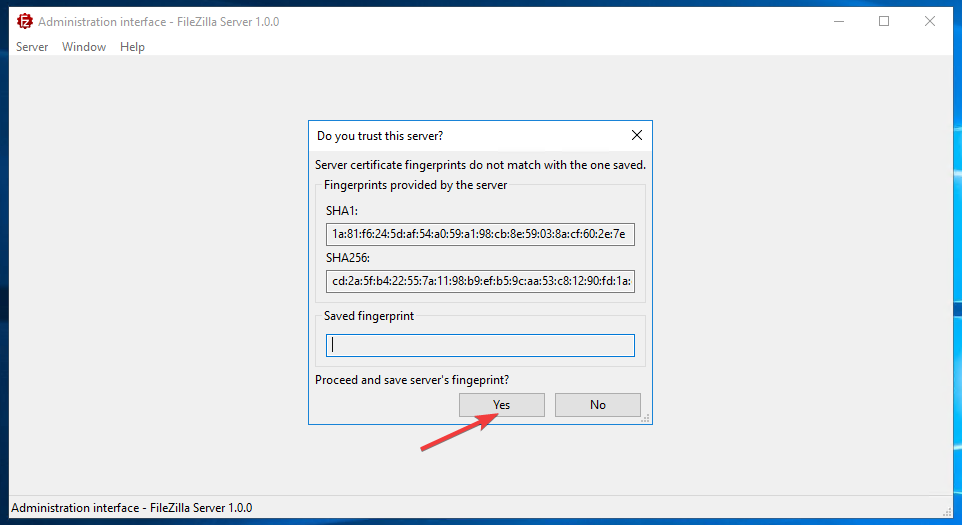
Task: Click the 'Saved fingerprint' group label
Action: pyautogui.click(x=369, y=316)
